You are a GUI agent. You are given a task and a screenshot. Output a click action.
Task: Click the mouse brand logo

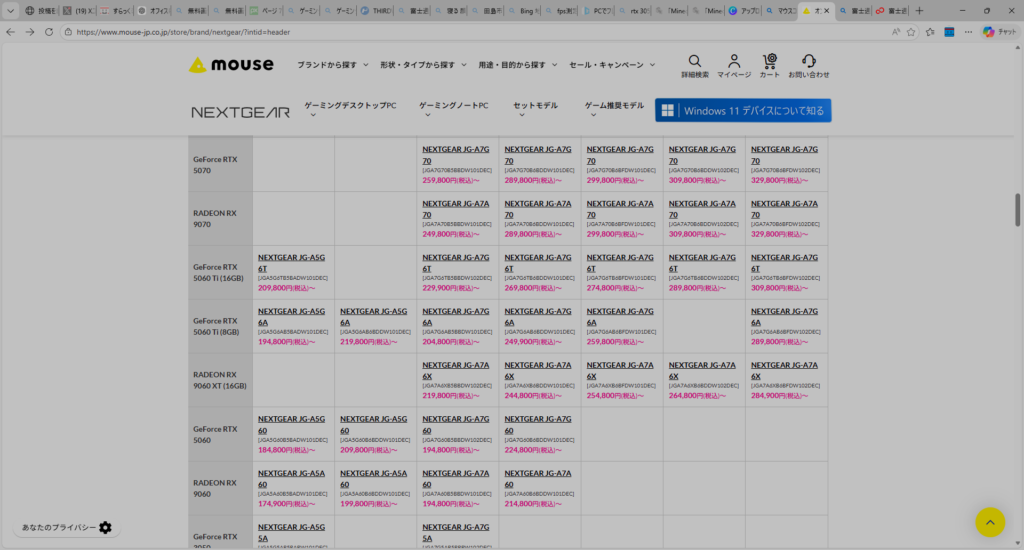(231, 65)
